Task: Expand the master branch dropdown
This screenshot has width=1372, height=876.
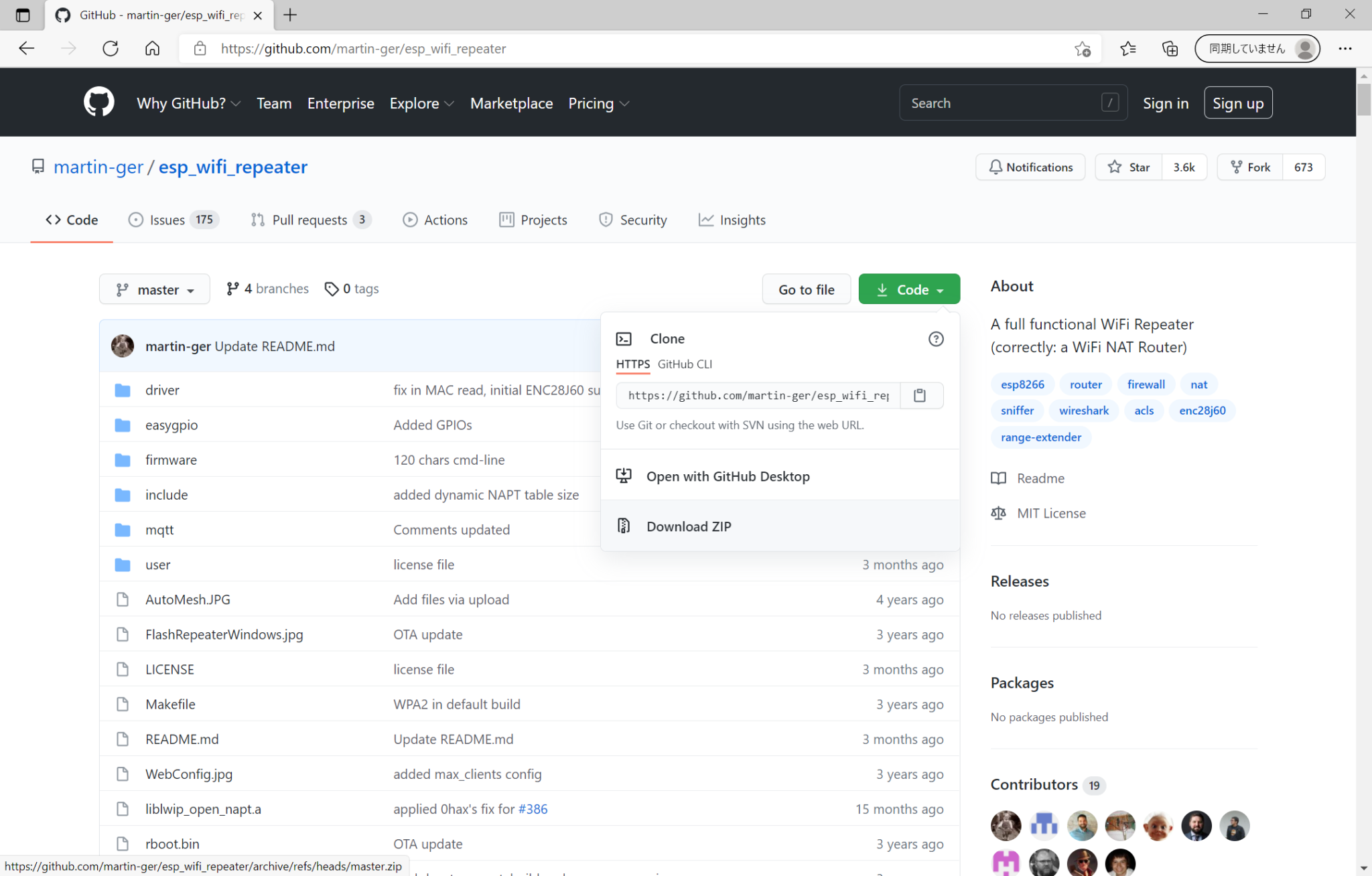Action: coord(154,289)
